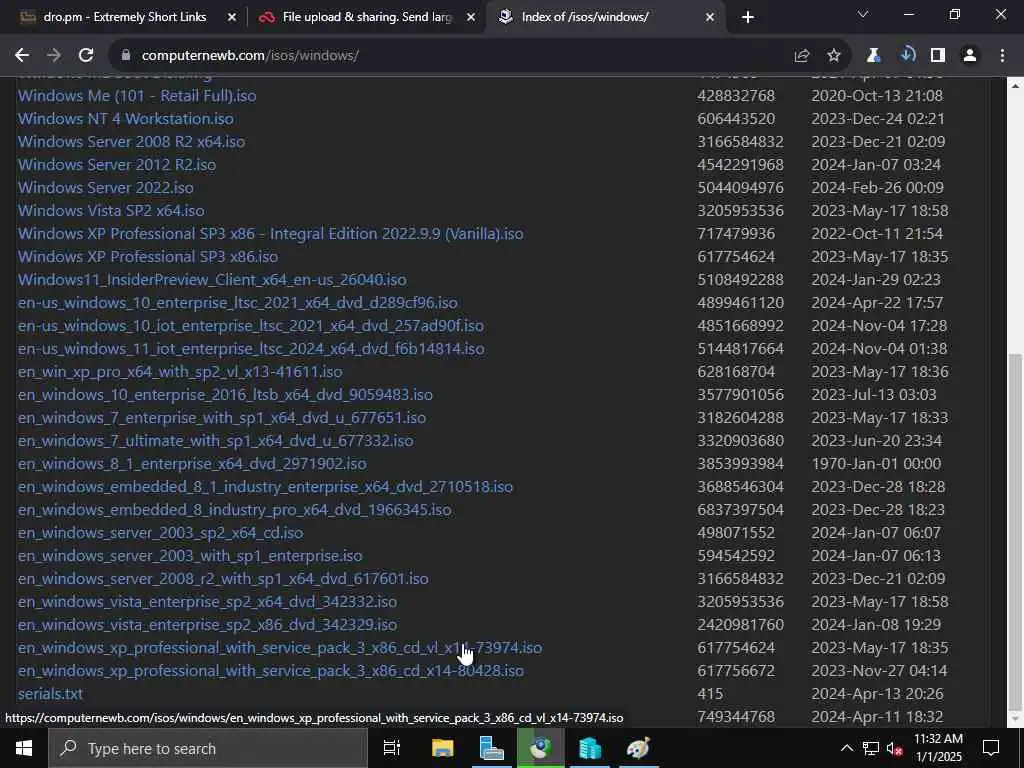1024x768 pixels.
Task: Open the profile avatar menu
Action: [x=970, y=56]
